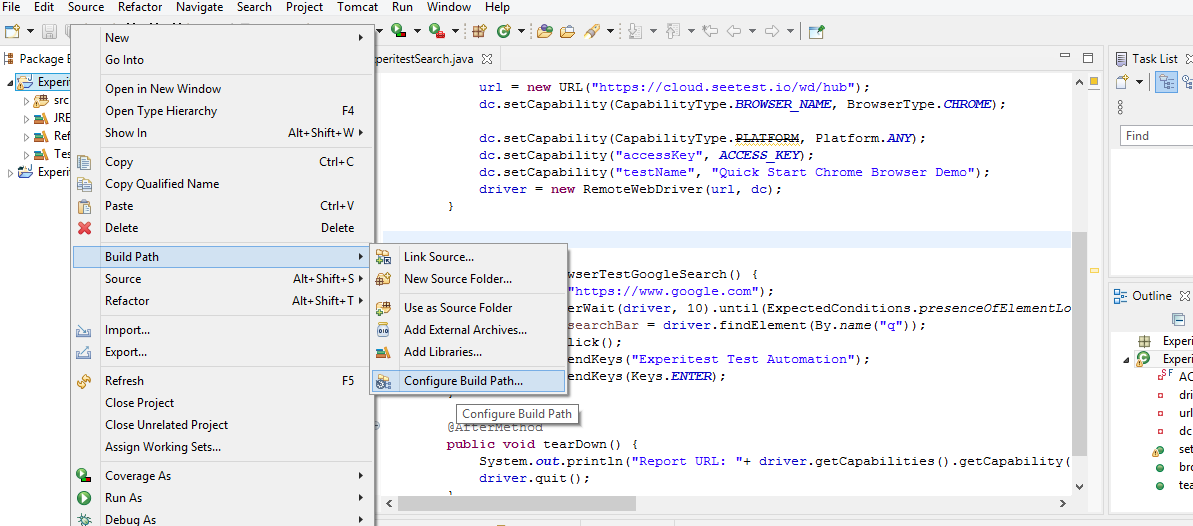This screenshot has width=1193, height=526.
Task: Select Link Source in submenu
Action: coord(469,257)
